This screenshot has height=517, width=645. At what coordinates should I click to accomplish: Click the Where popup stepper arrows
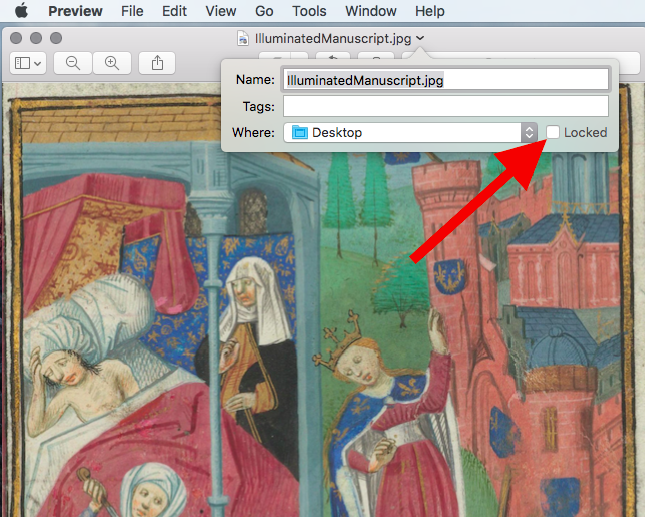tap(529, 132)
